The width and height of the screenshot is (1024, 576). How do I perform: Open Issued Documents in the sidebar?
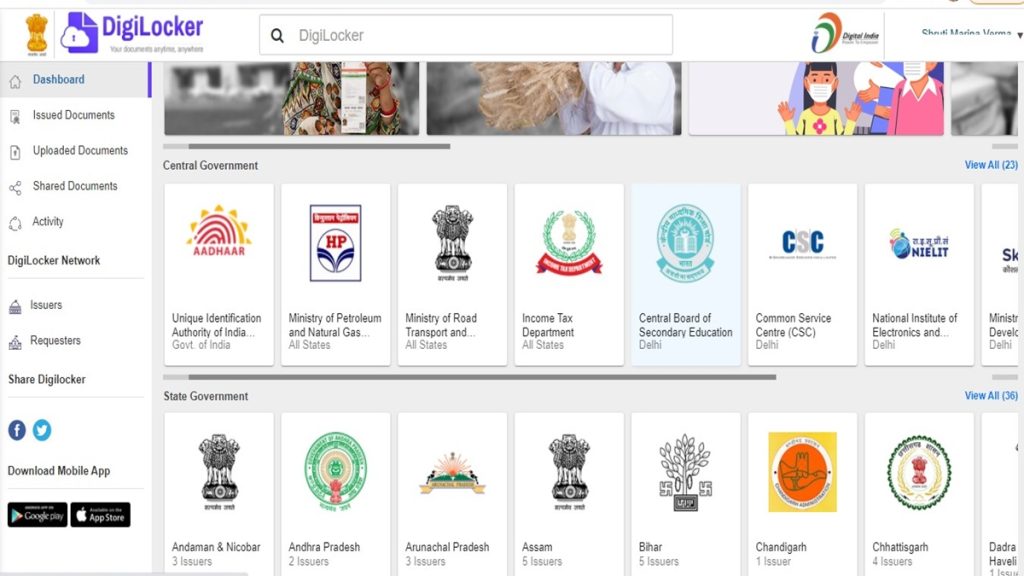tap(72, 115)
